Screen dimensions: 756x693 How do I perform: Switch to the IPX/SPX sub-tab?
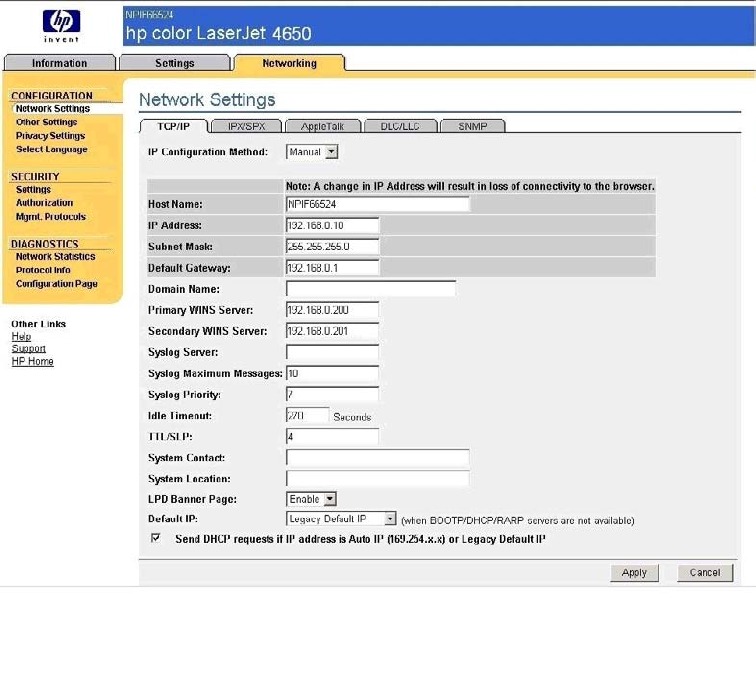point(246,126)
